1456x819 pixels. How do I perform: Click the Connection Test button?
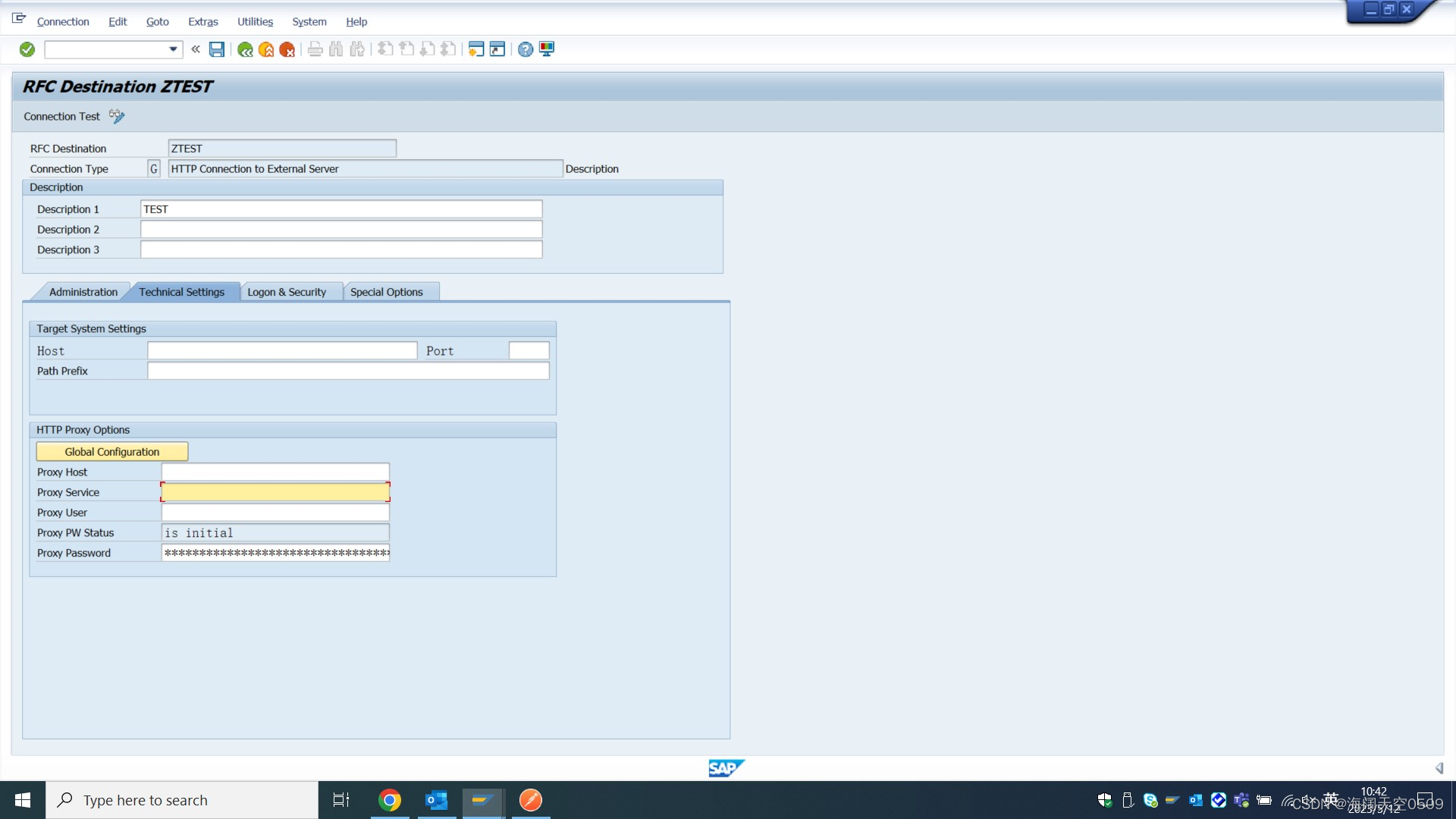tap(61, 116)
